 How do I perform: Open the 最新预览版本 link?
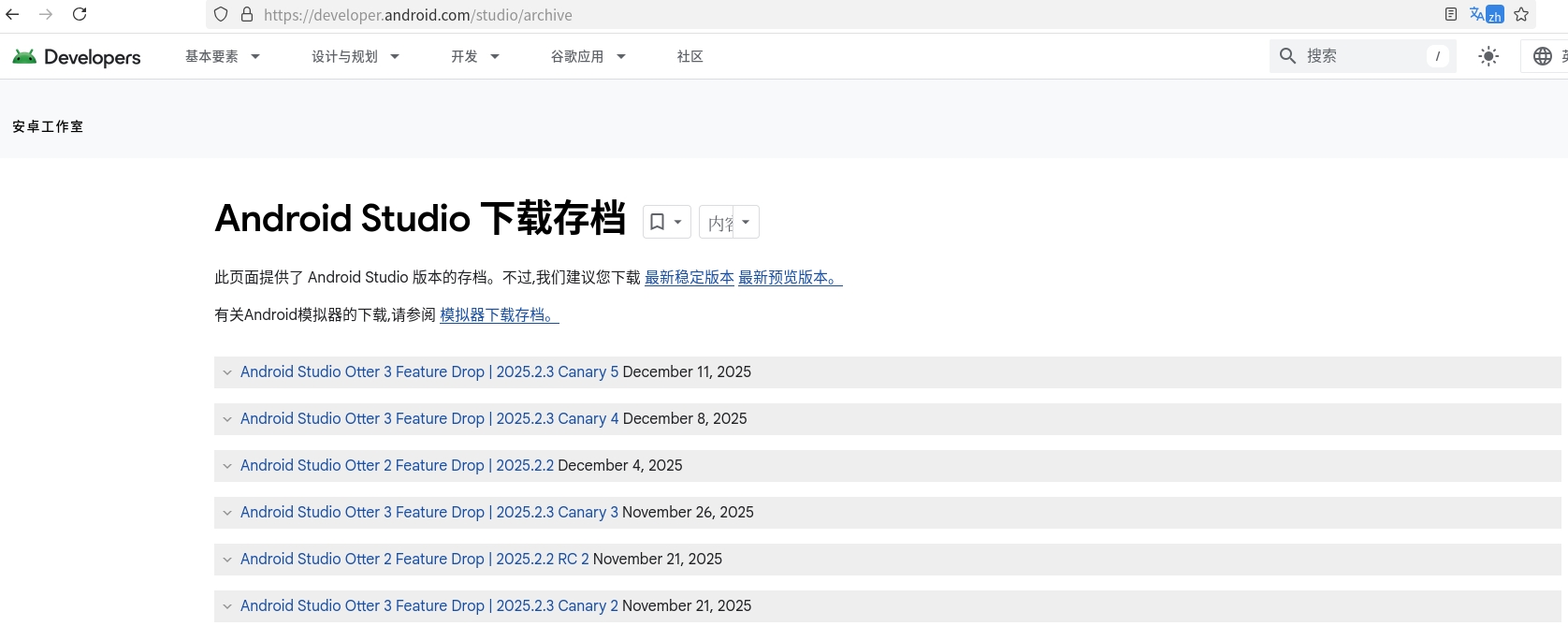click(x=791, y=277)
